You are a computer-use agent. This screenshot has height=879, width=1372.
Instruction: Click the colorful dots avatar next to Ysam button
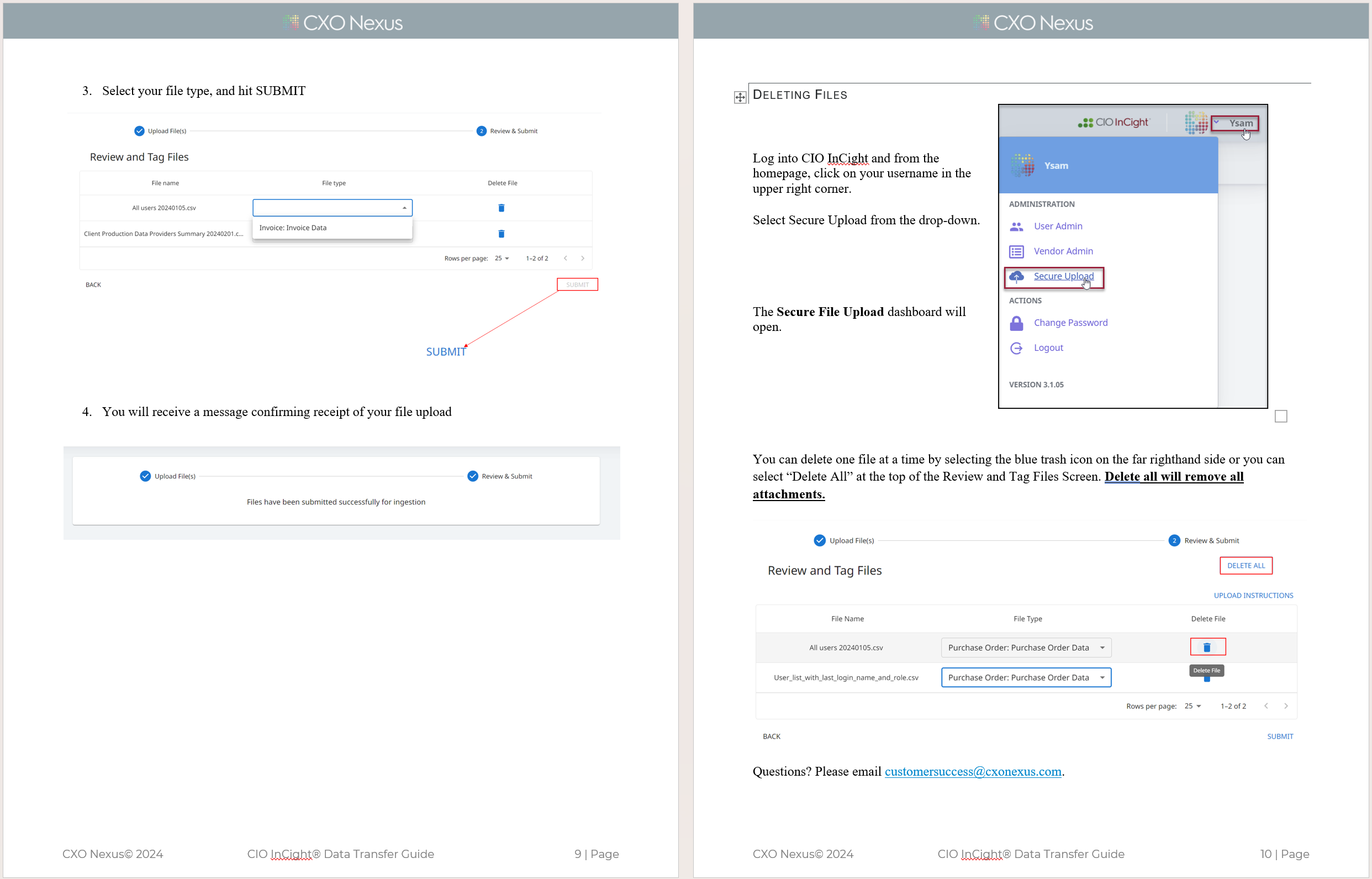(1196, 122)
